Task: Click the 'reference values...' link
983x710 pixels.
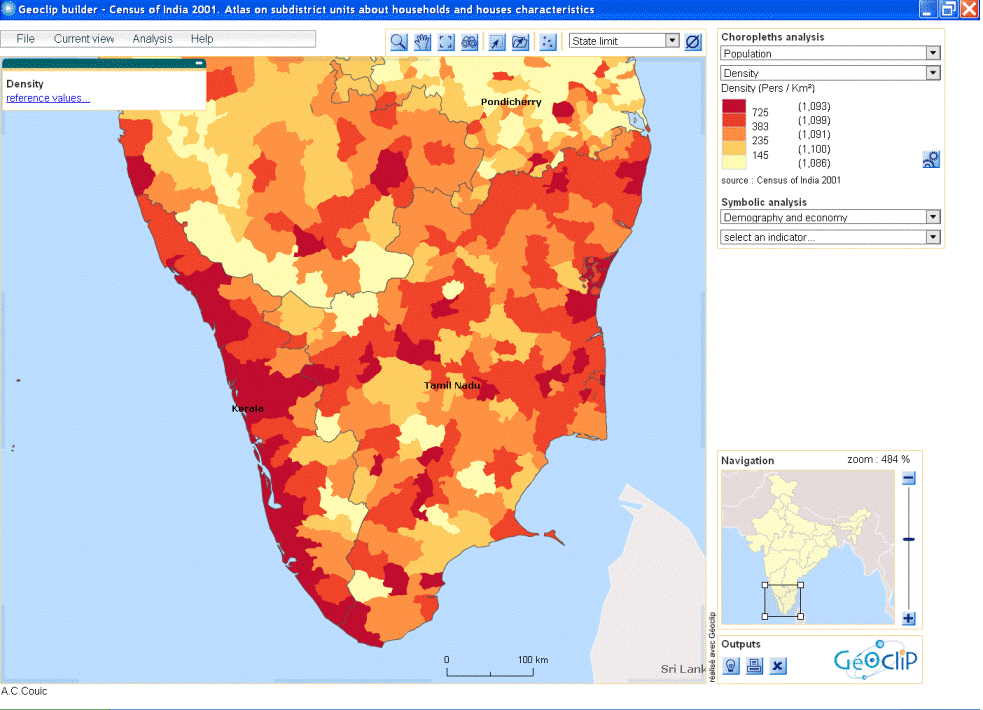Action: (48, 98)
